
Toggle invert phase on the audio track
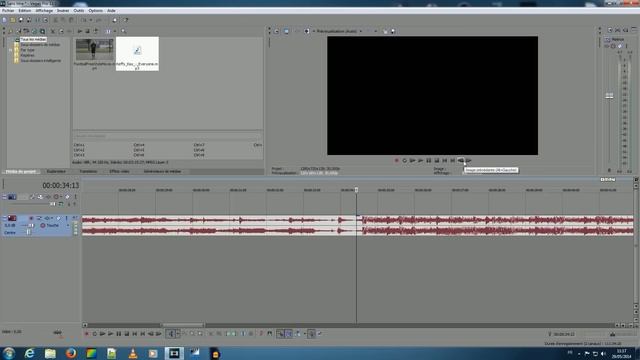click(39, 218)
